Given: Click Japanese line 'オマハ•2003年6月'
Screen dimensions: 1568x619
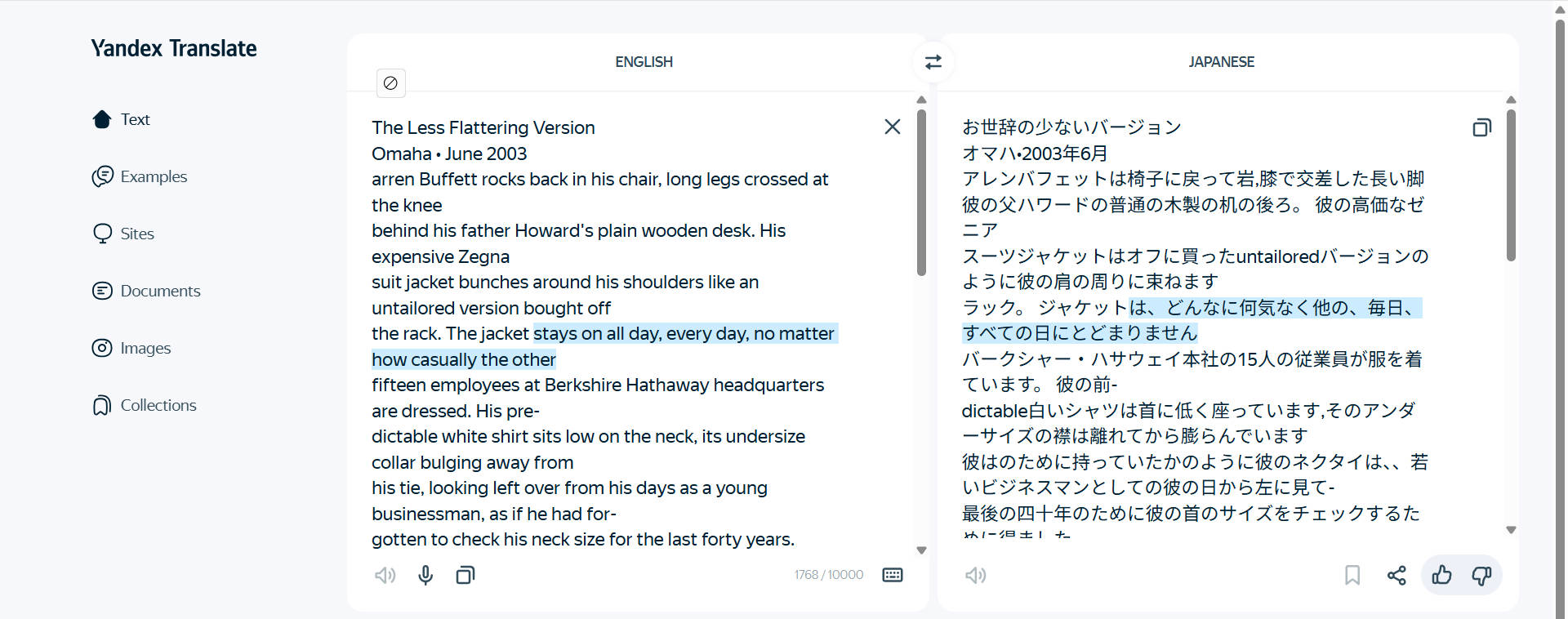Looking at the screenshot, I should (x=1035, y=153).
